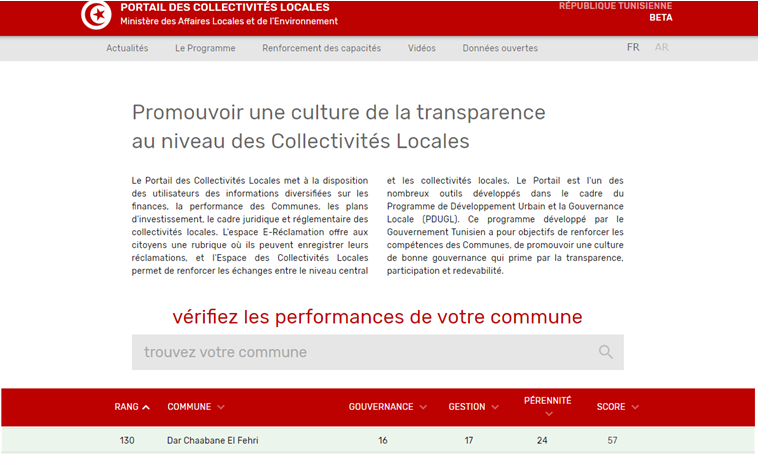This screenshot has height=455, width=758.
Task: Click the Promouvoir une culture heading
Action: click(338, 127)
